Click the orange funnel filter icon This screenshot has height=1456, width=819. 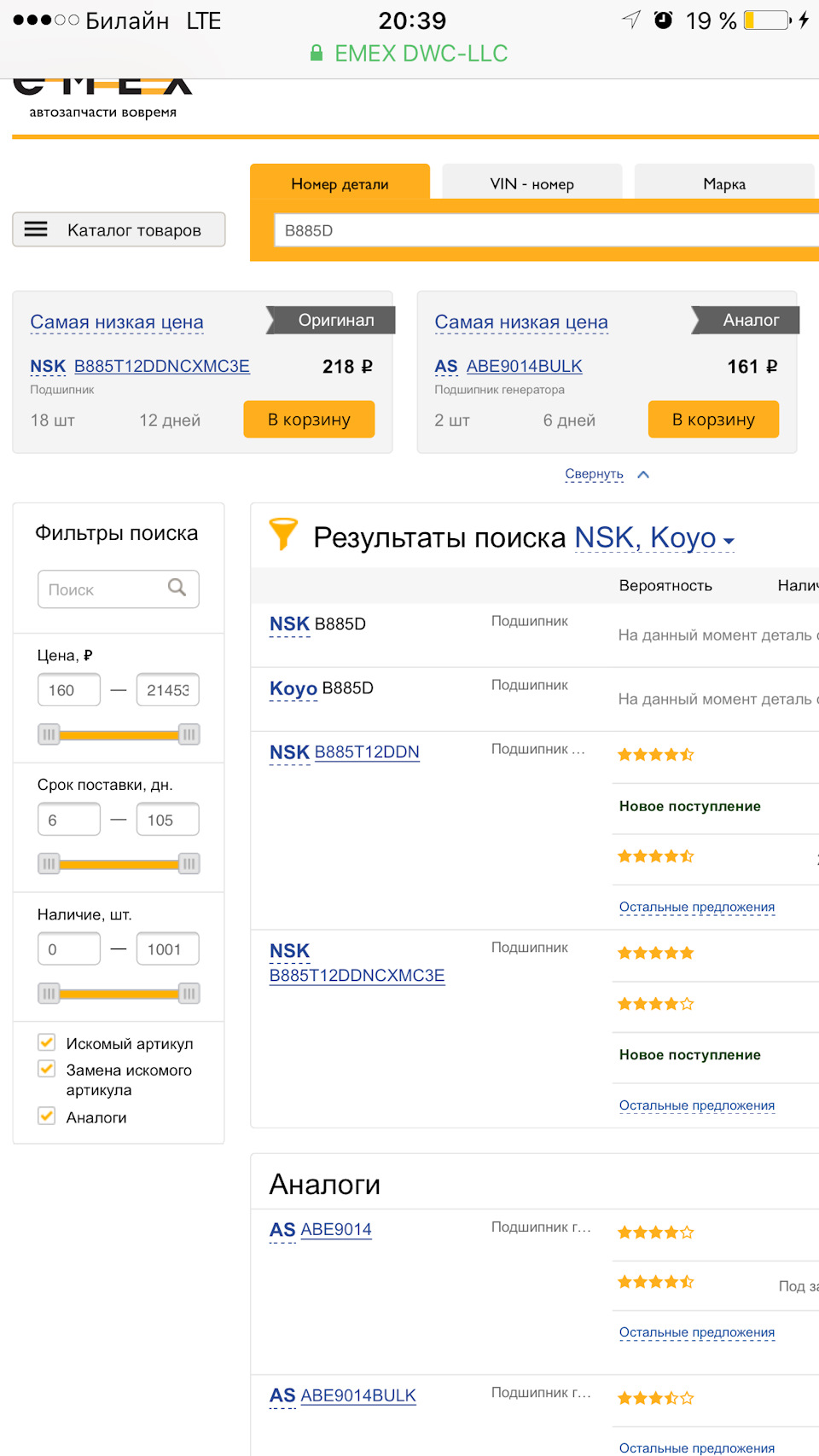coord(283,534)
